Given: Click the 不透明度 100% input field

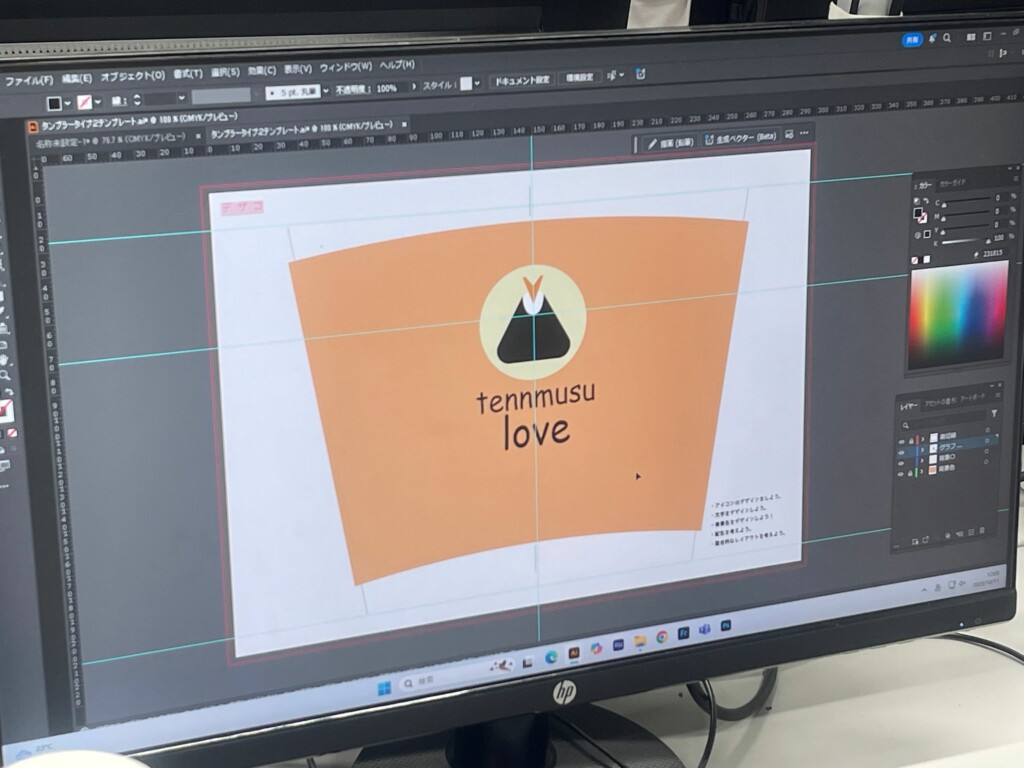Looking at the screenshot, I should pyautogui.click(x=387, y=88).
